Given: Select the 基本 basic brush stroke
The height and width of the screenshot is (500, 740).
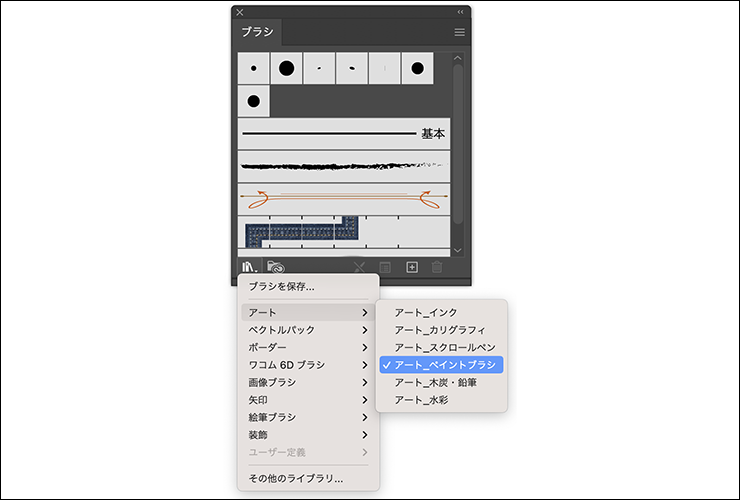Looking at the screenshot, I should 343,133.
